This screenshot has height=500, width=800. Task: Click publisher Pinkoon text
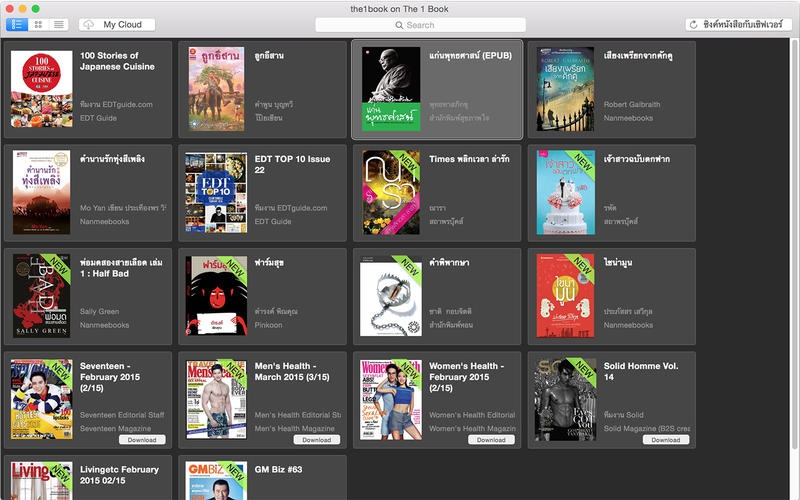(268, 325)
